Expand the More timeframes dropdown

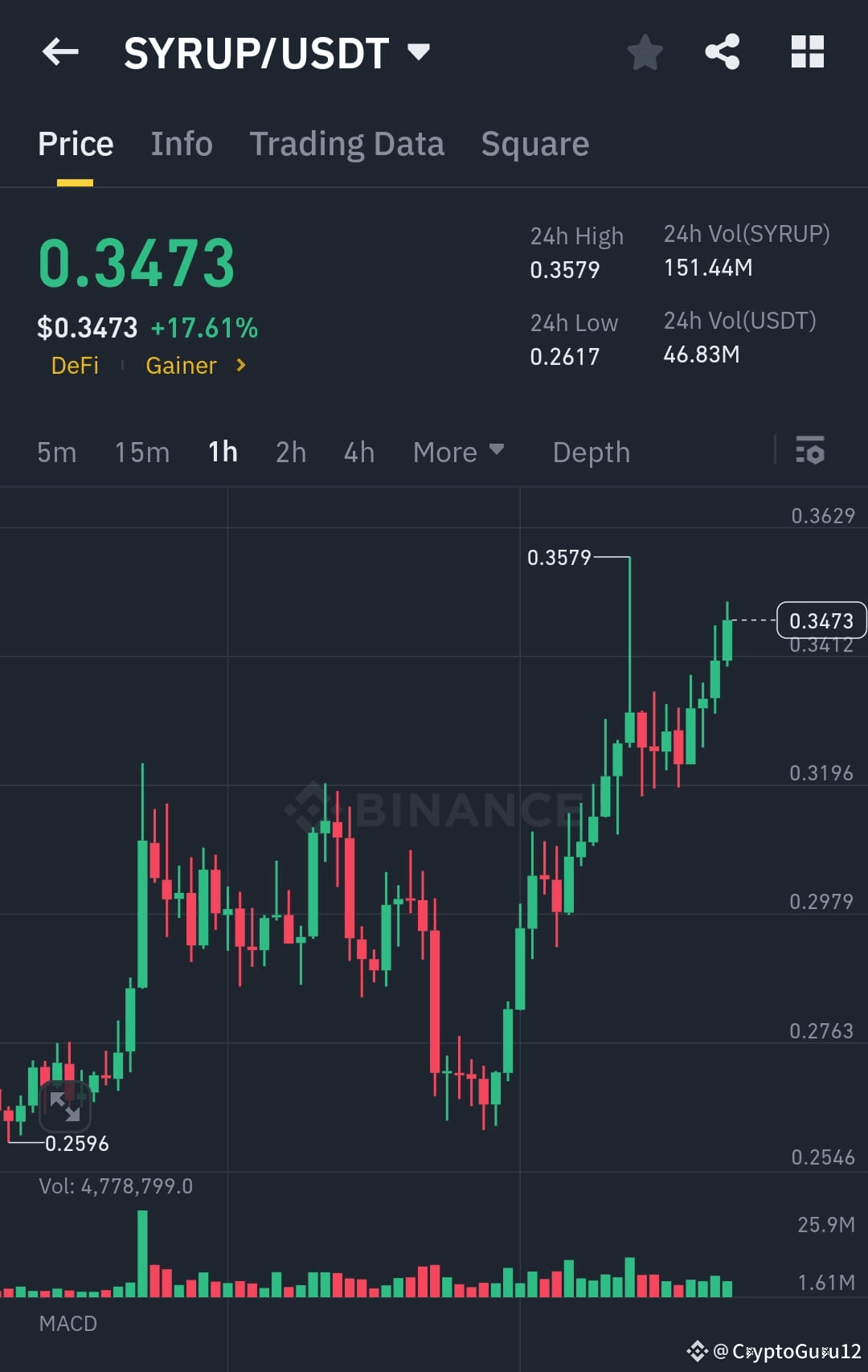coord(458,452)
